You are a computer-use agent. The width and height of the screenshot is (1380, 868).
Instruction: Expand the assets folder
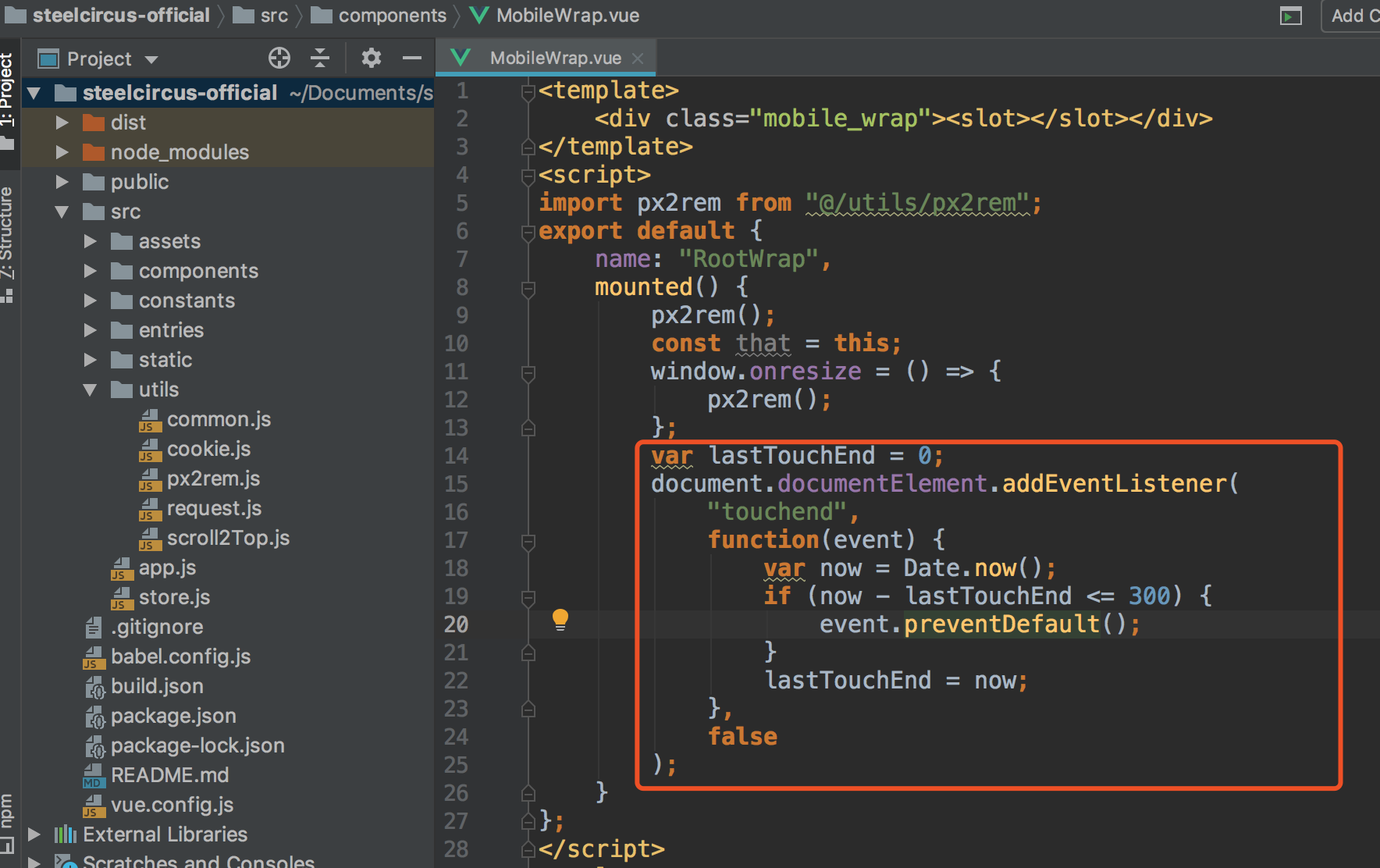pos(91,241)
